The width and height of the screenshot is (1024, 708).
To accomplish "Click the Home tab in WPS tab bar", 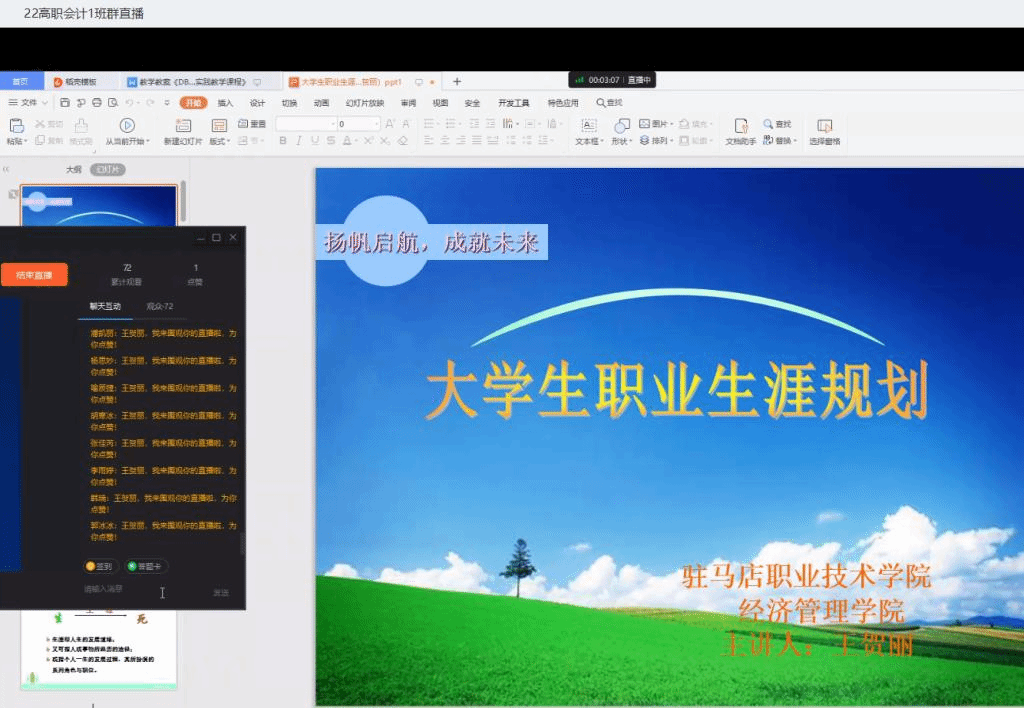I will click(21, 82).
